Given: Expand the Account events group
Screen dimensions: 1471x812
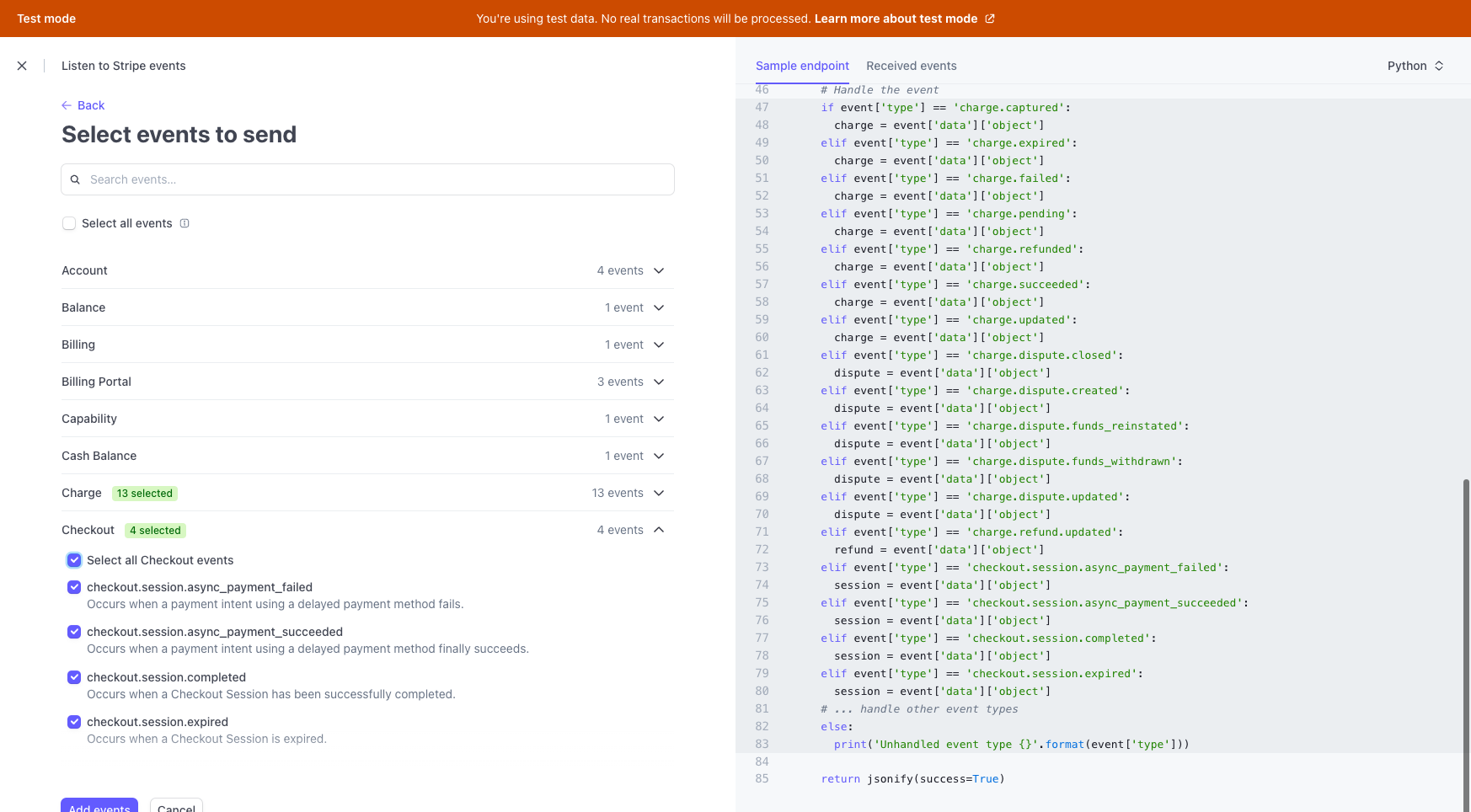Looking at the screenshot, I should click(367, 270).
